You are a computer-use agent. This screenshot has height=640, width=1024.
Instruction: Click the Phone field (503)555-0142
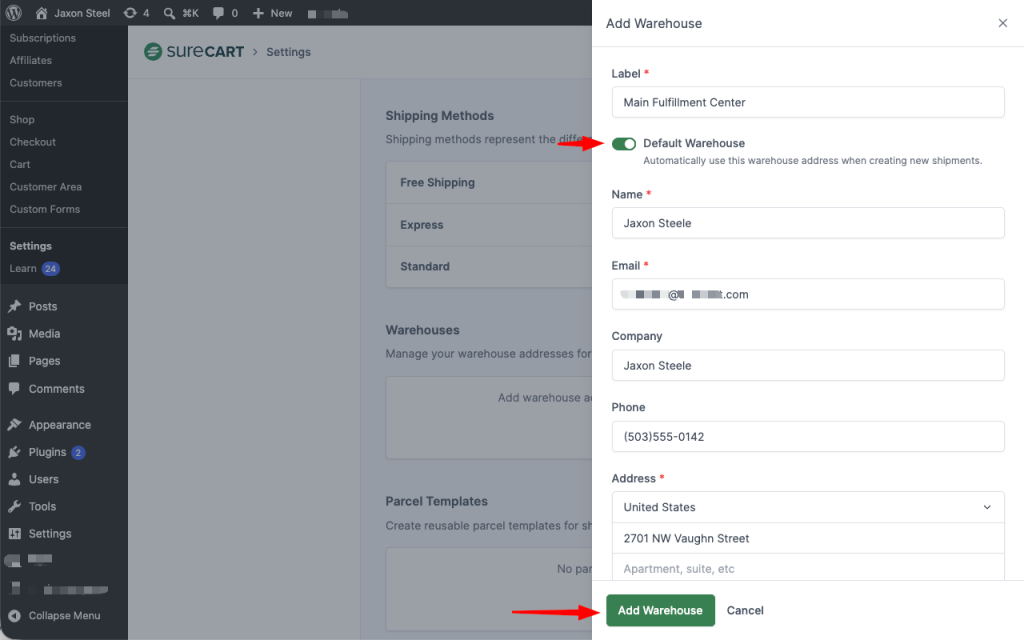[808, 437]
